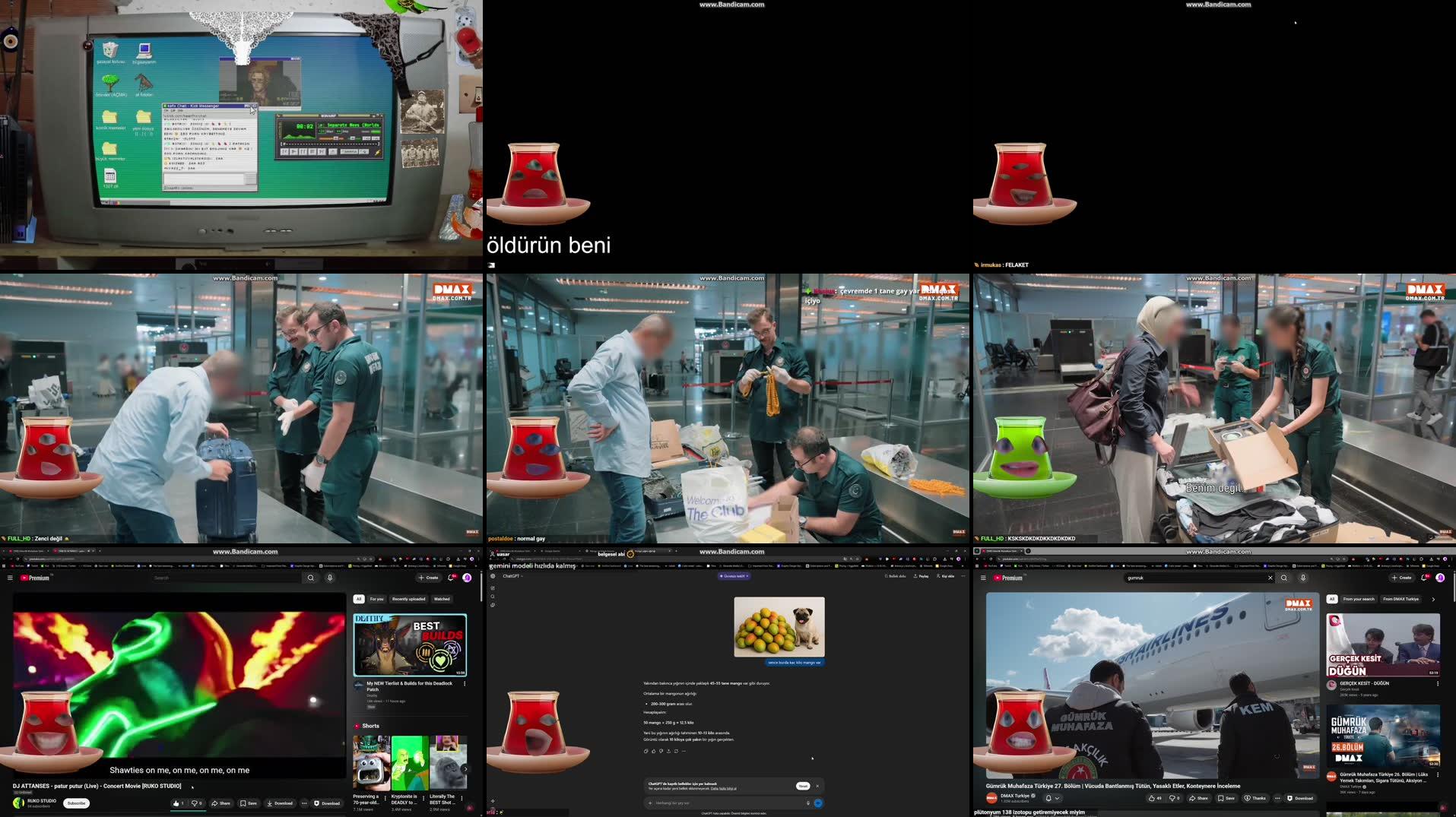Screen dimensions: 1456x817
Task: Switch to the Watched filter chip
Action: pos(442,600)
